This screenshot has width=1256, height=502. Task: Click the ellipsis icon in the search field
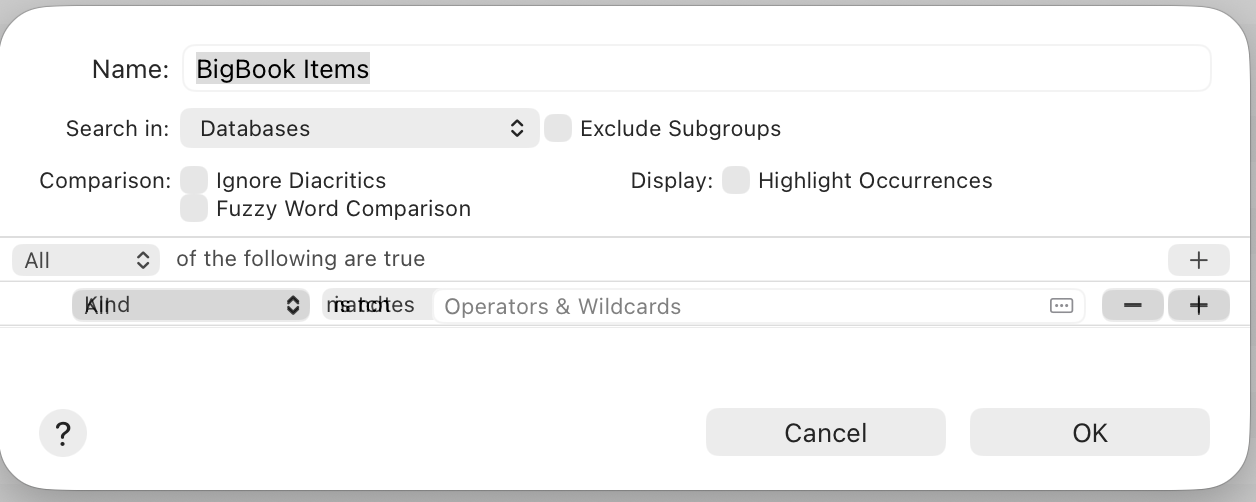1061,306
